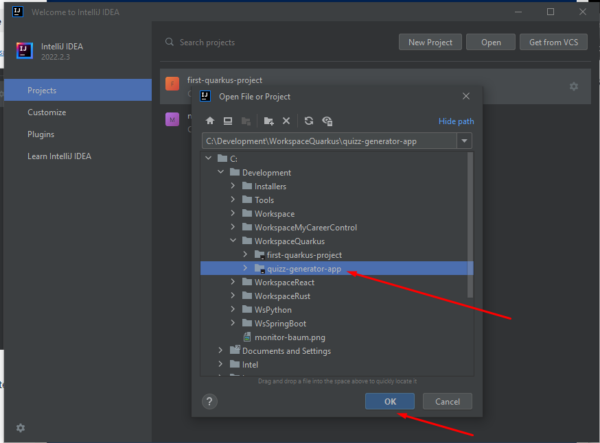Select the monitor-baum.png file
Viewport: 600px width, 443px height.
[x=290, y=337]
